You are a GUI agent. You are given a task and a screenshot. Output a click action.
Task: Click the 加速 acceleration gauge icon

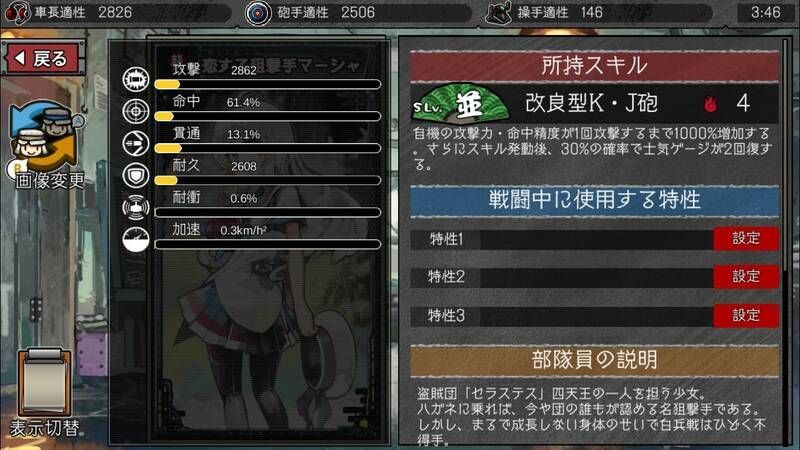136,239
